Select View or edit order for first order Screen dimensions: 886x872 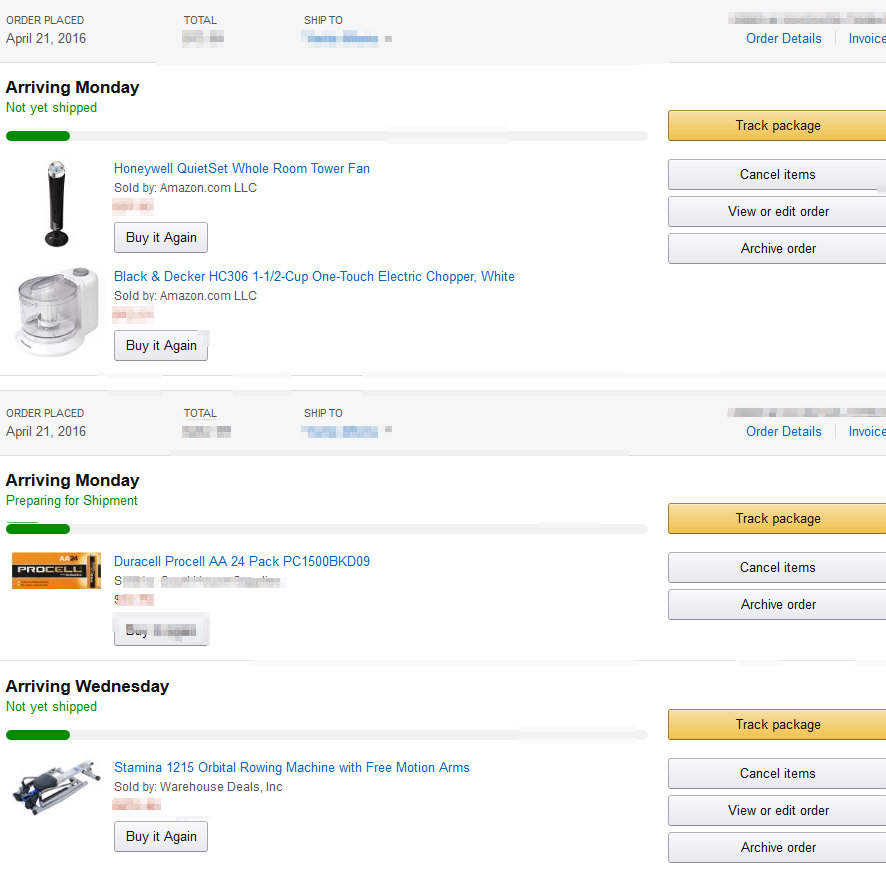778,211
